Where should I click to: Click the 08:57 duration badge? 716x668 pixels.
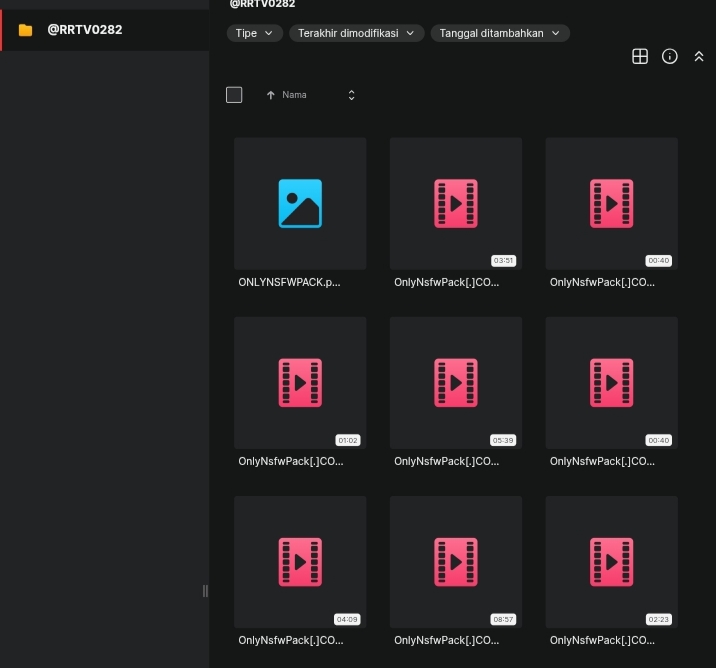503,620
